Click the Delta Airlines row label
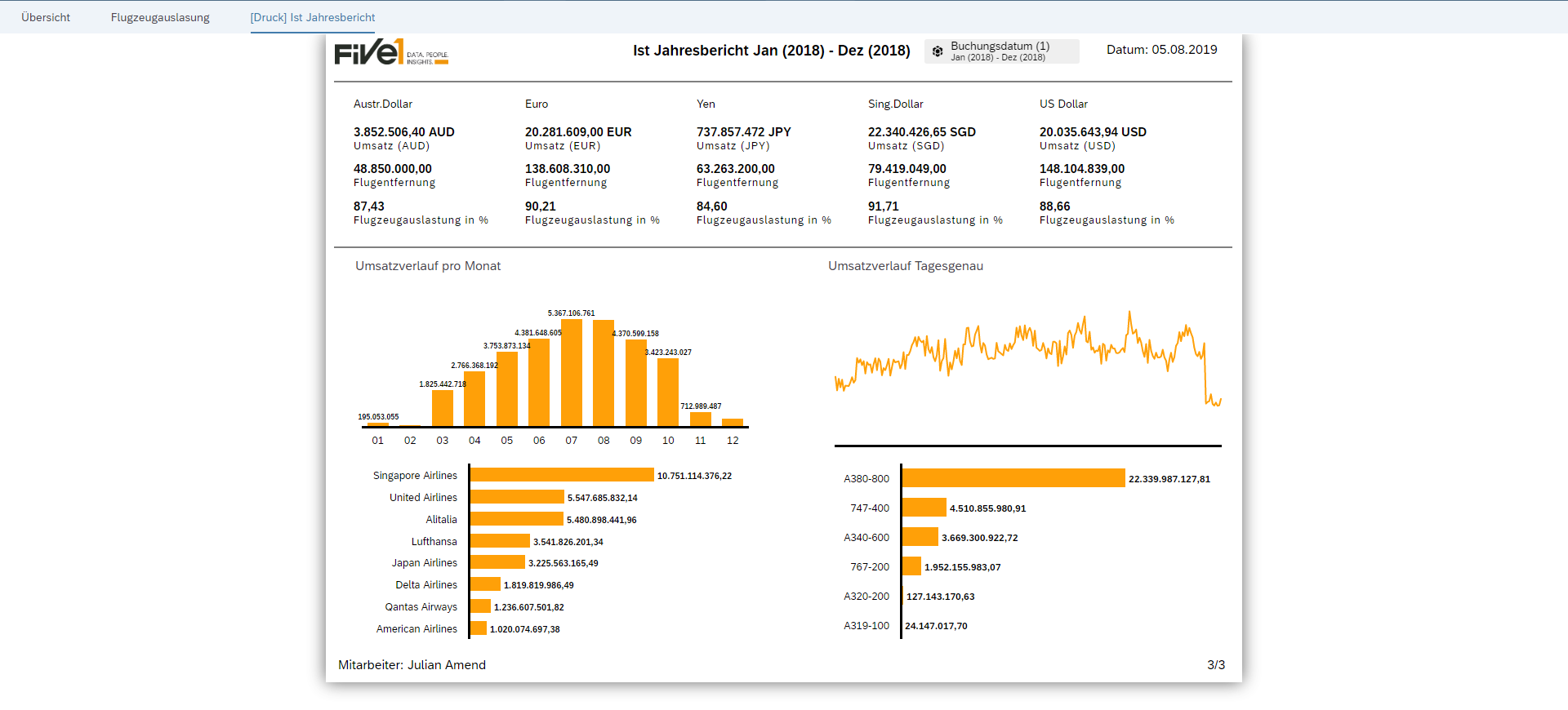This screenshot has height=710, width=1568. (x=426, y=585)
